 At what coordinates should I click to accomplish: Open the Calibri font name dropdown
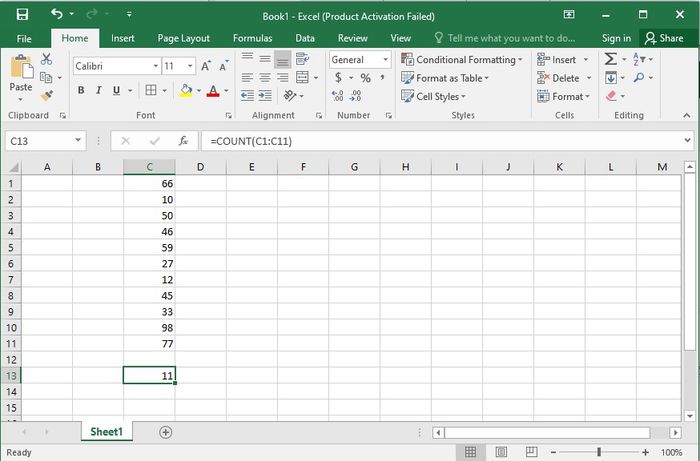(x=156, y=66)
